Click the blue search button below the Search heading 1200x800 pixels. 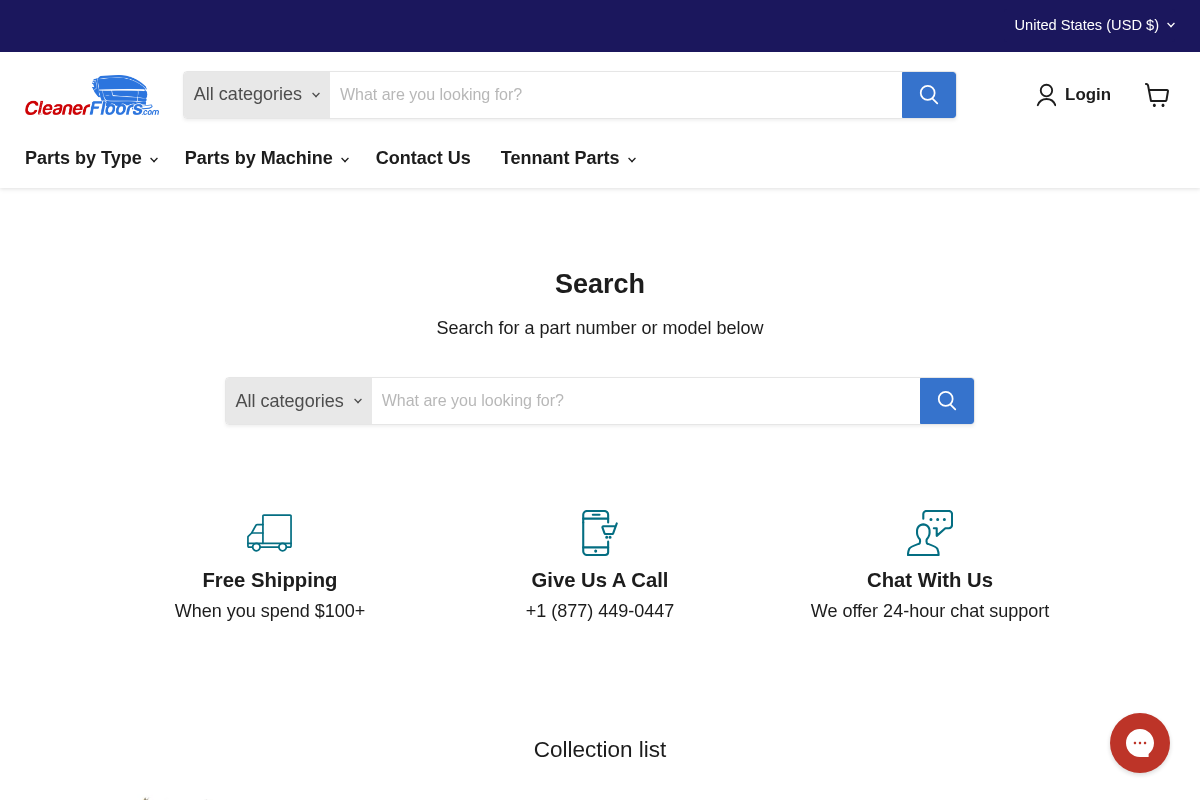[946, 401]
